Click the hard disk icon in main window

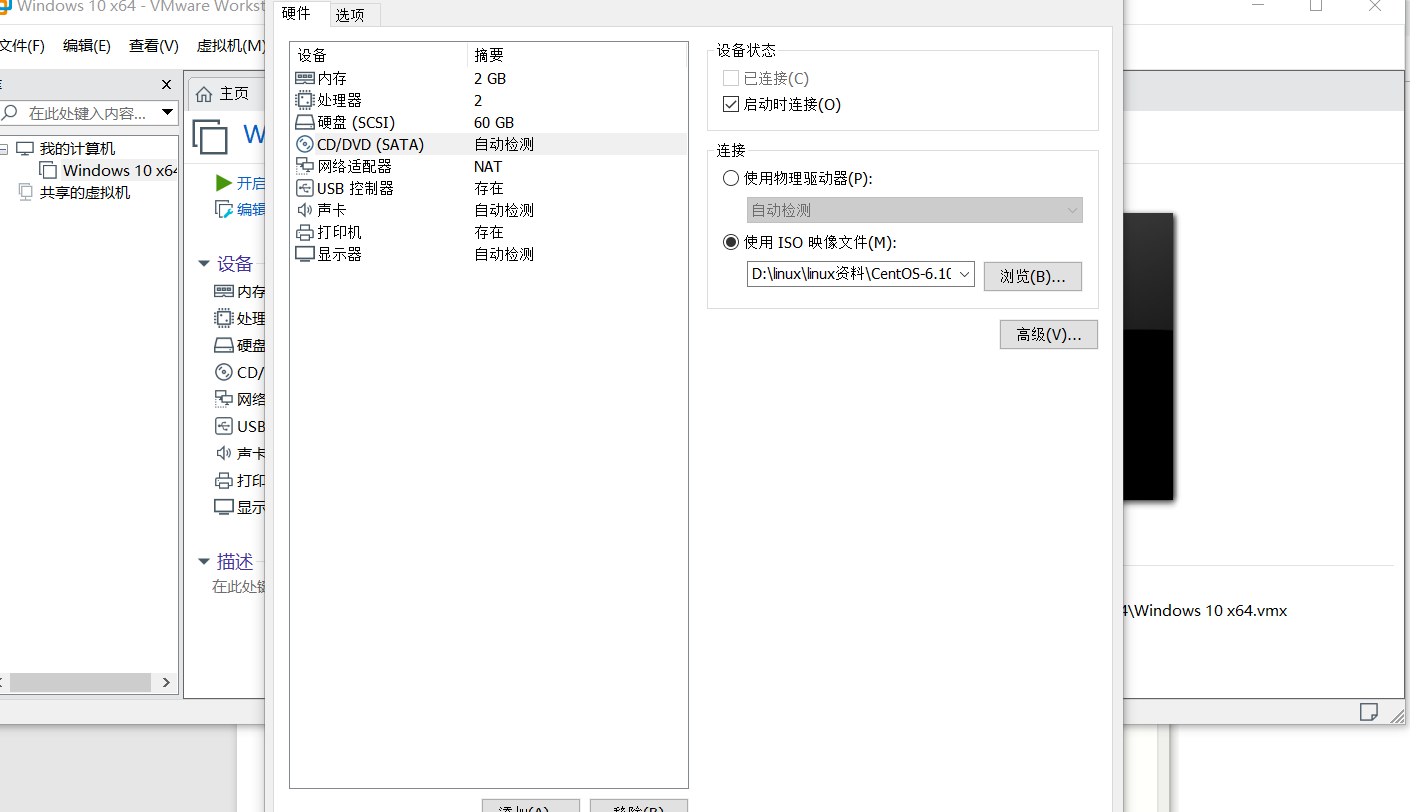[x=224, y=345]
